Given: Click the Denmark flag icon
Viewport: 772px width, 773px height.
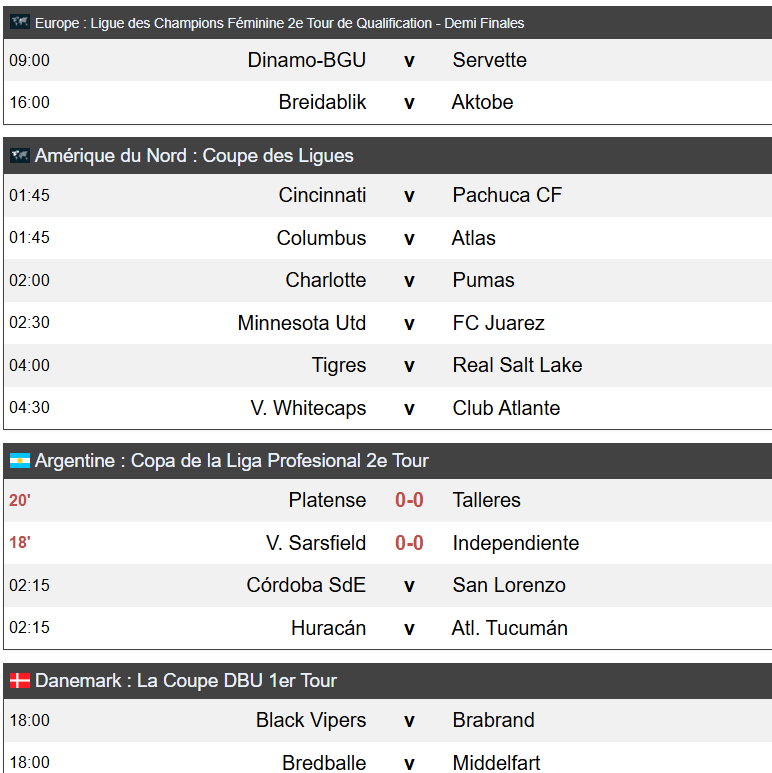Looking at the screenshot, I should (x=20, y=680).
